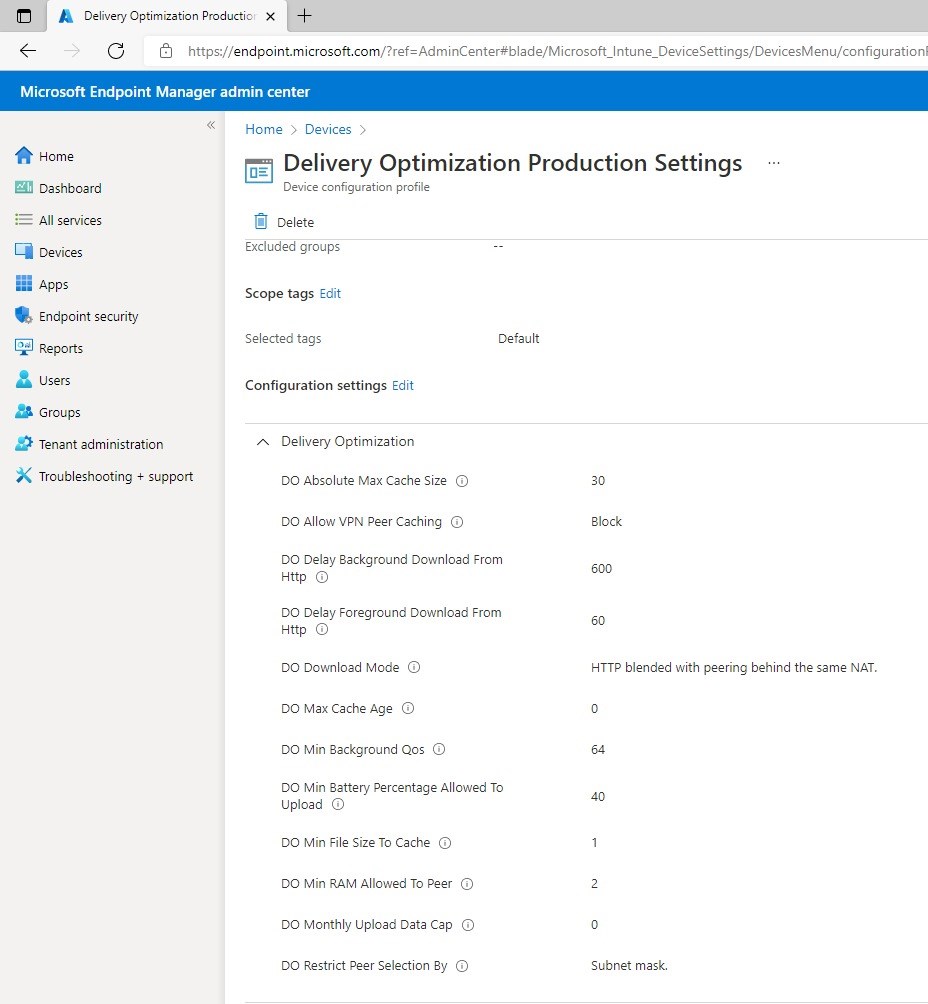The height and width of the screenshot is (1004, 928).
Task: Click the Tenant administration icon
Action: (24, 443)
